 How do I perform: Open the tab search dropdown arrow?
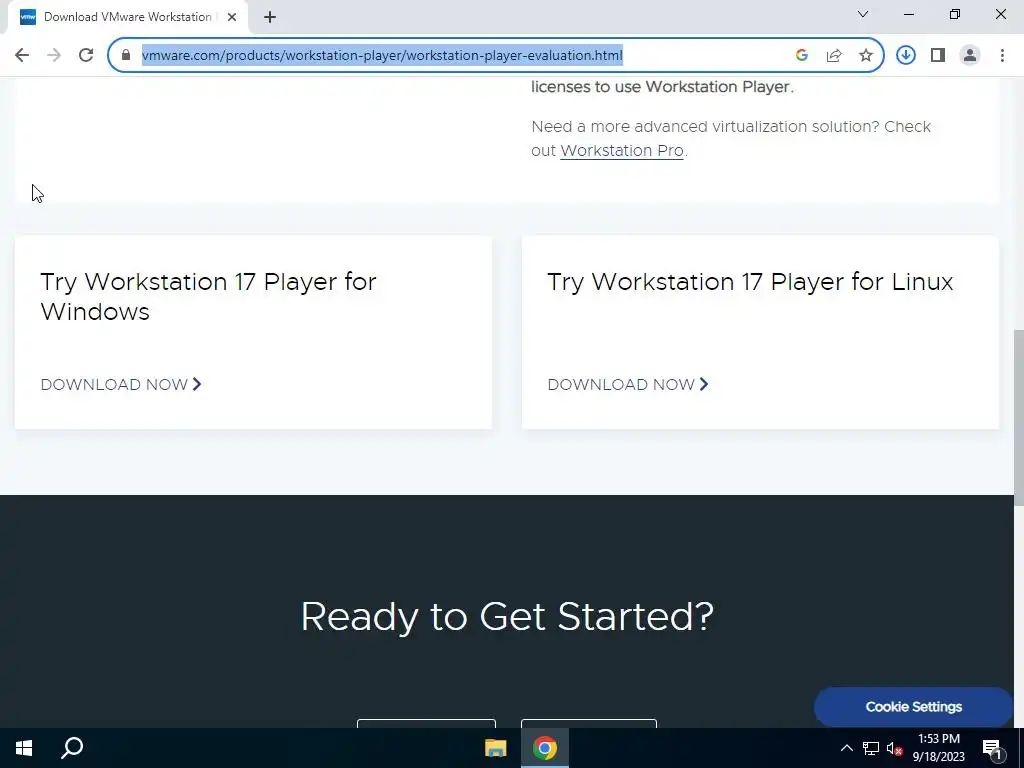coord(863,14)
